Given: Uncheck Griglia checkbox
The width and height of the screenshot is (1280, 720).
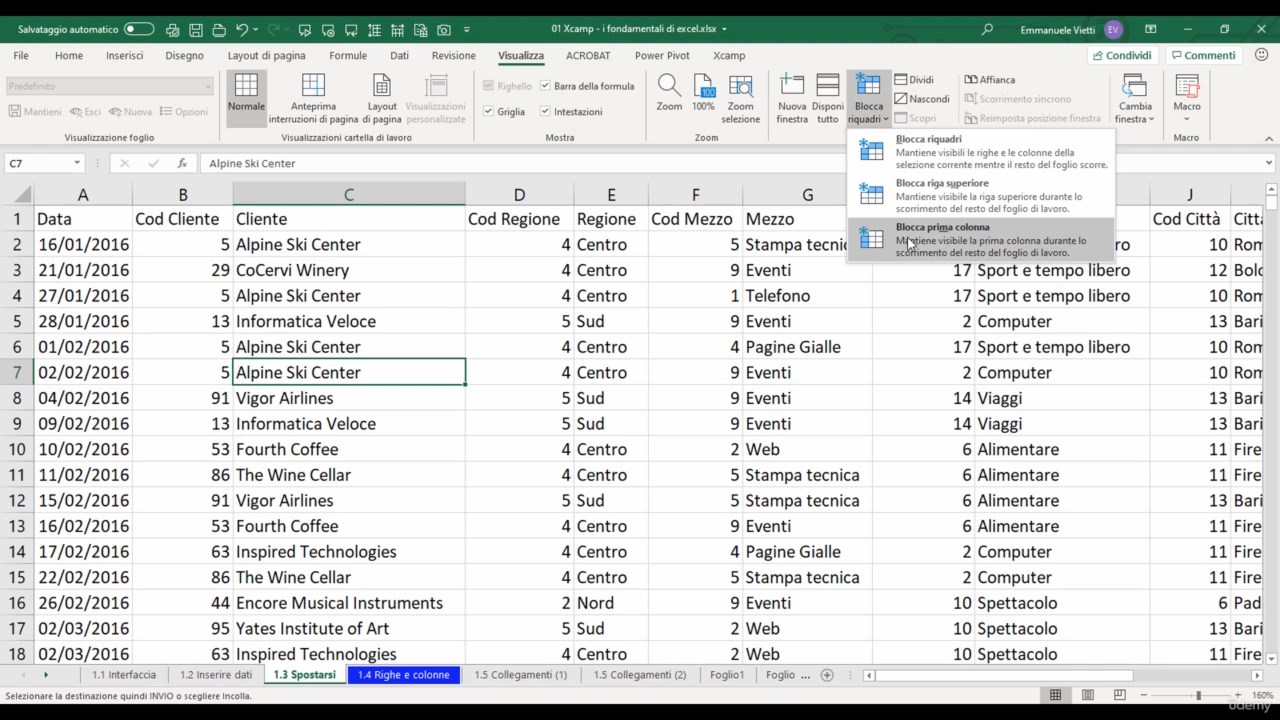Looking at the screenshot, I should 489,112.
